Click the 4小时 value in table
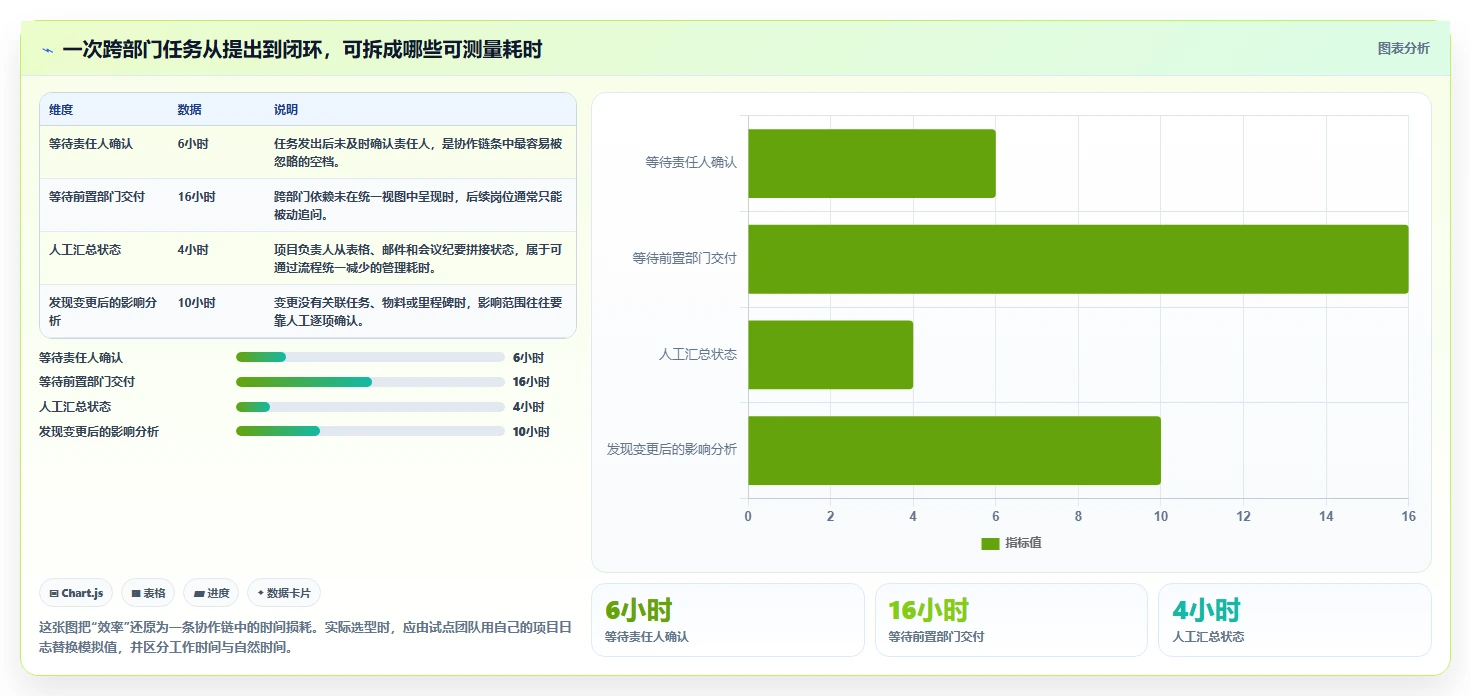This screenshot has height=696, width=1471. (193, 250)
